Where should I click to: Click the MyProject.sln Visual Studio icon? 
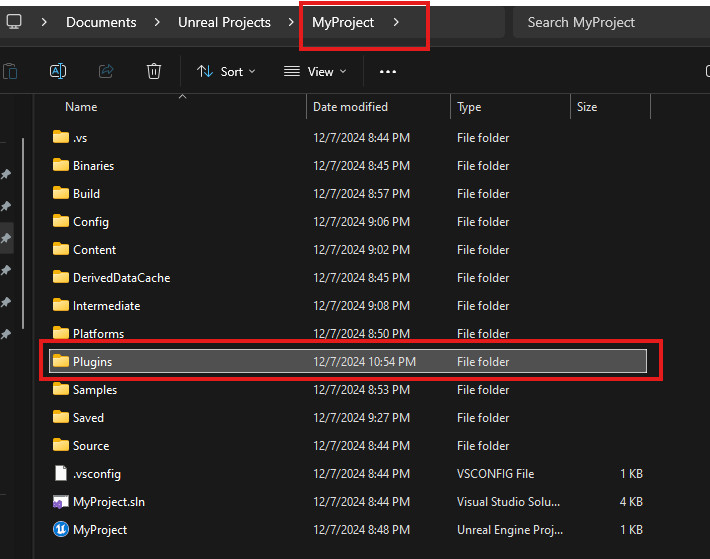pos(61,501)
